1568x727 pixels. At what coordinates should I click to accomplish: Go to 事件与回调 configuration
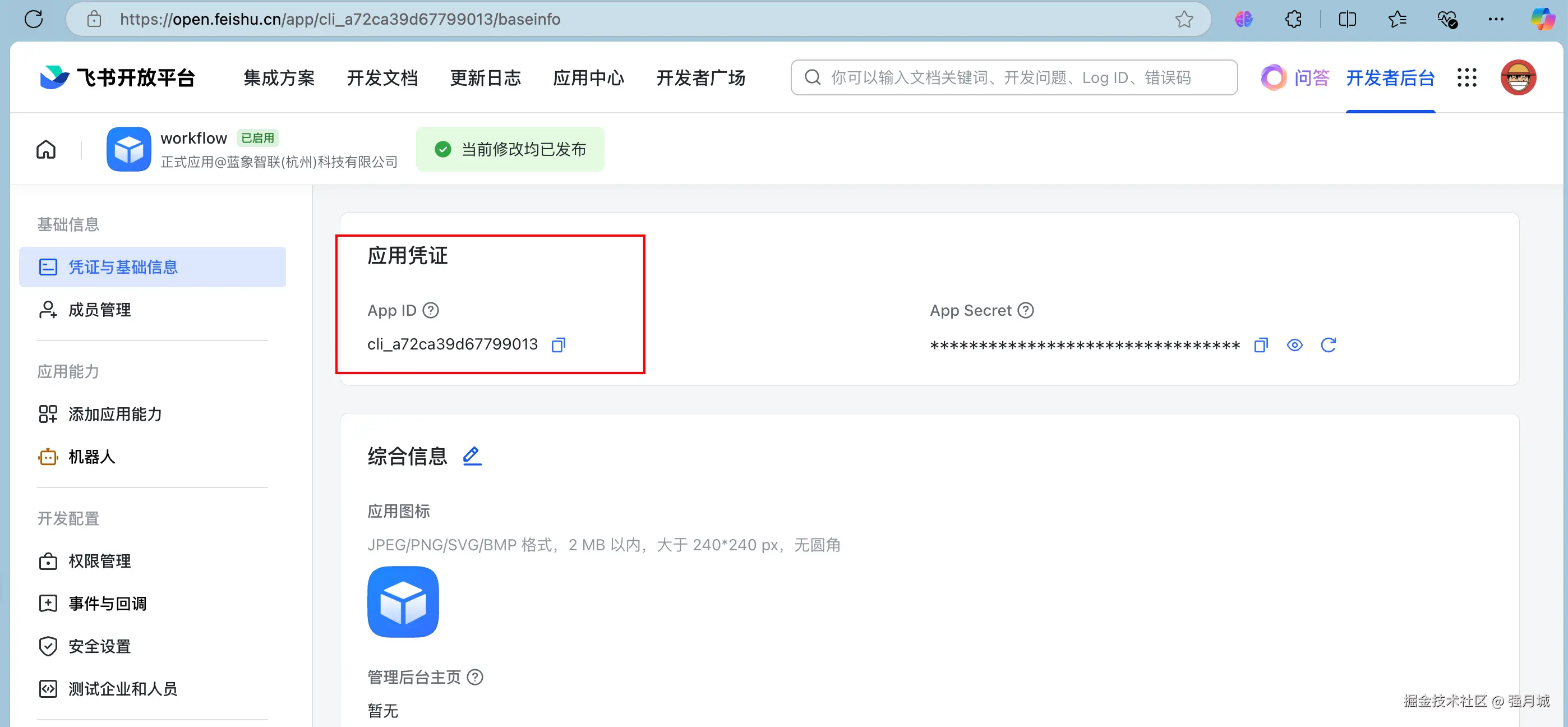pos(107,604)
